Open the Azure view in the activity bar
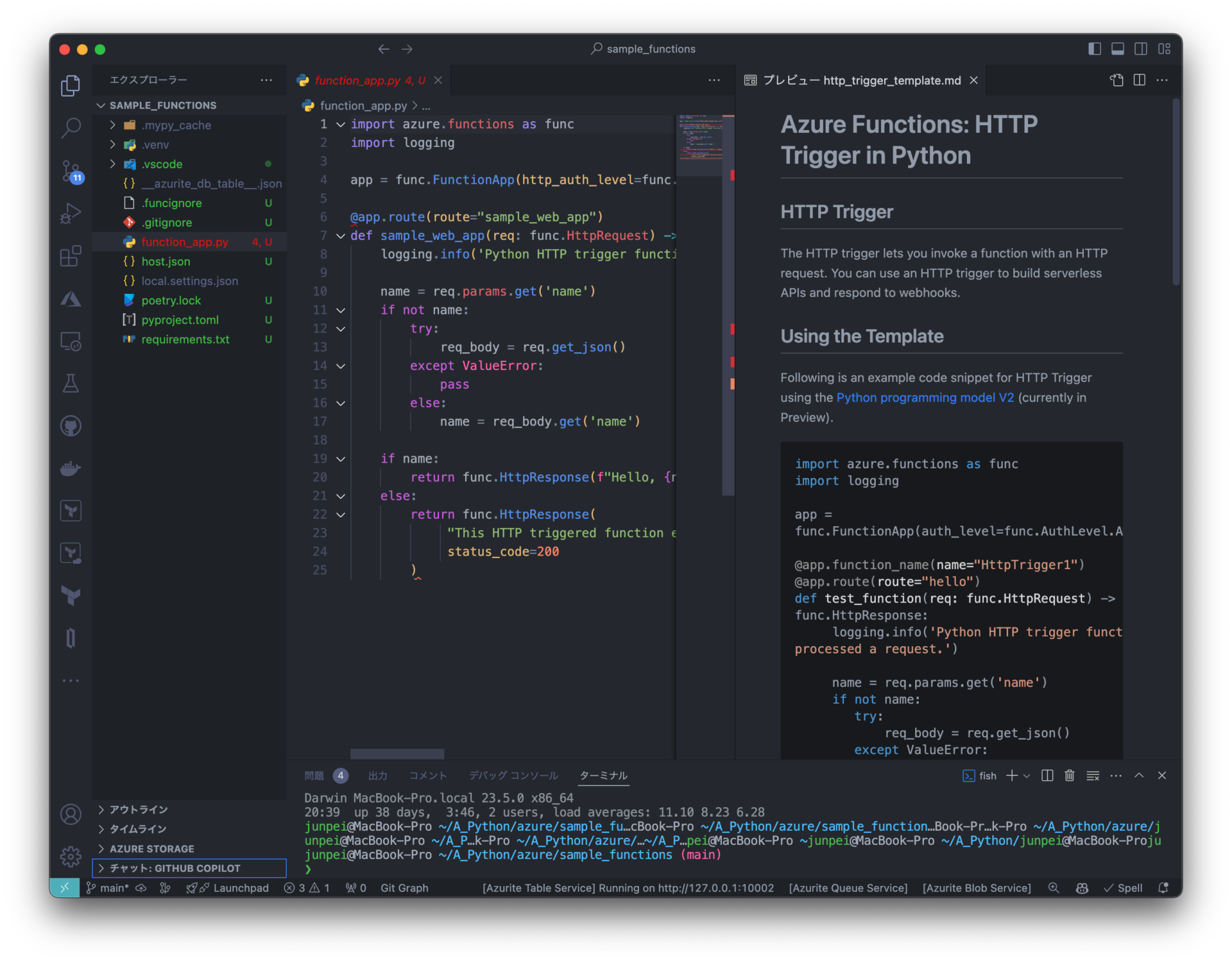 point(71,298)
